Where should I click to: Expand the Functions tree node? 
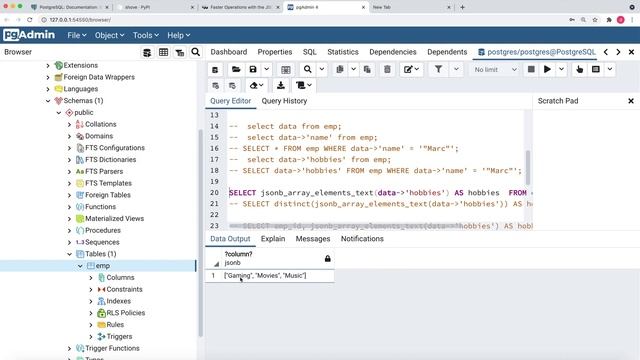coord(69,207)
